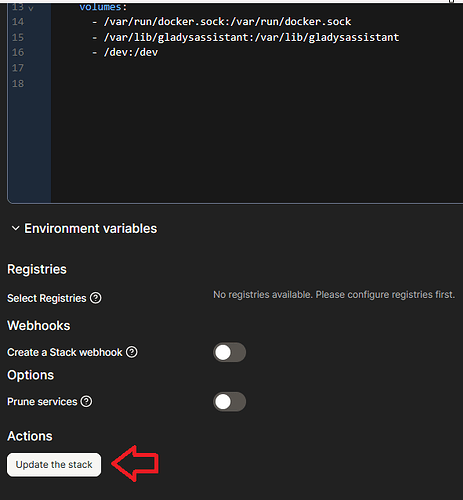The height and width of the screenshot is (500, 463).
Task: Click the /dev:/dev volume entry
Action: click(125, 52)
